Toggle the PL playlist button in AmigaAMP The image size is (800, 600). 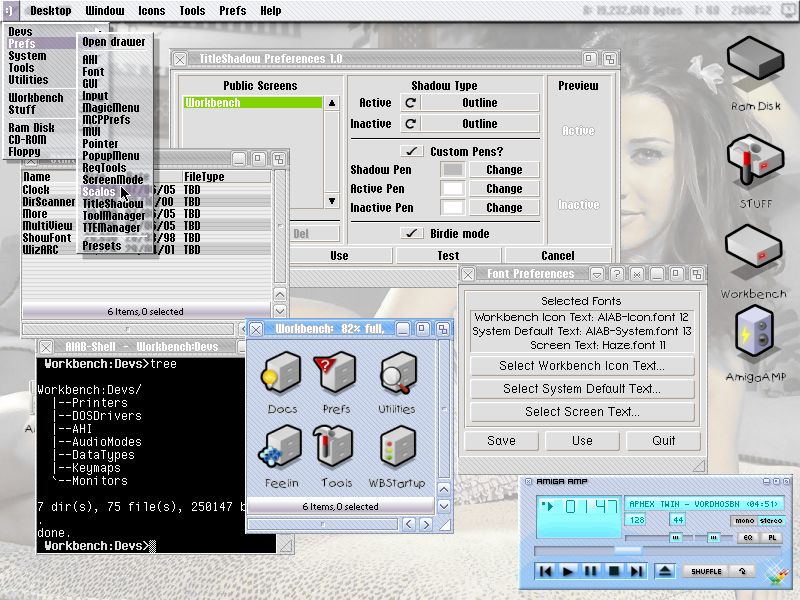(772, 538)
